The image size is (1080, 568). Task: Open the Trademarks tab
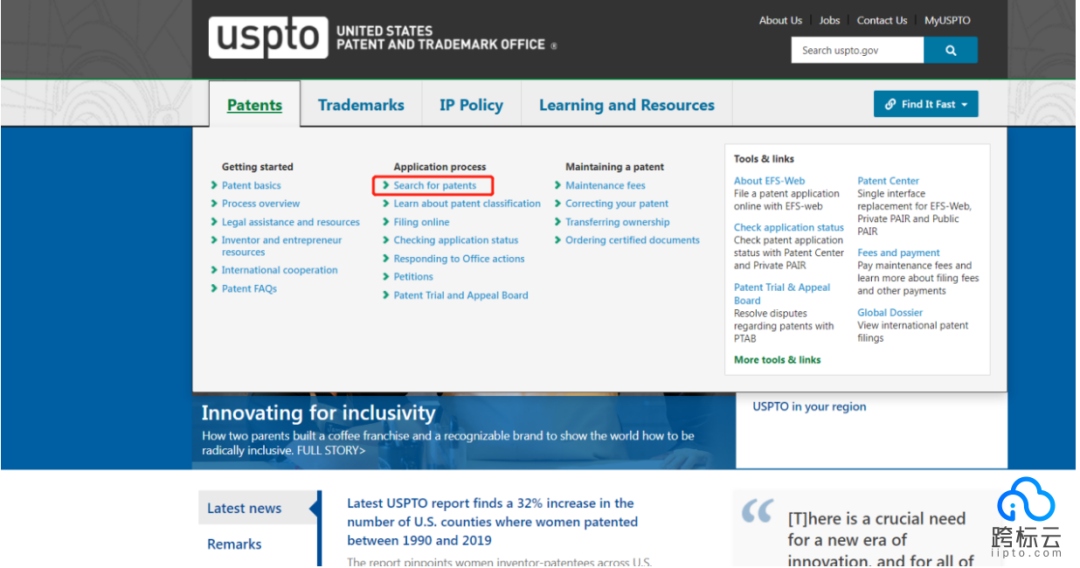361,105
